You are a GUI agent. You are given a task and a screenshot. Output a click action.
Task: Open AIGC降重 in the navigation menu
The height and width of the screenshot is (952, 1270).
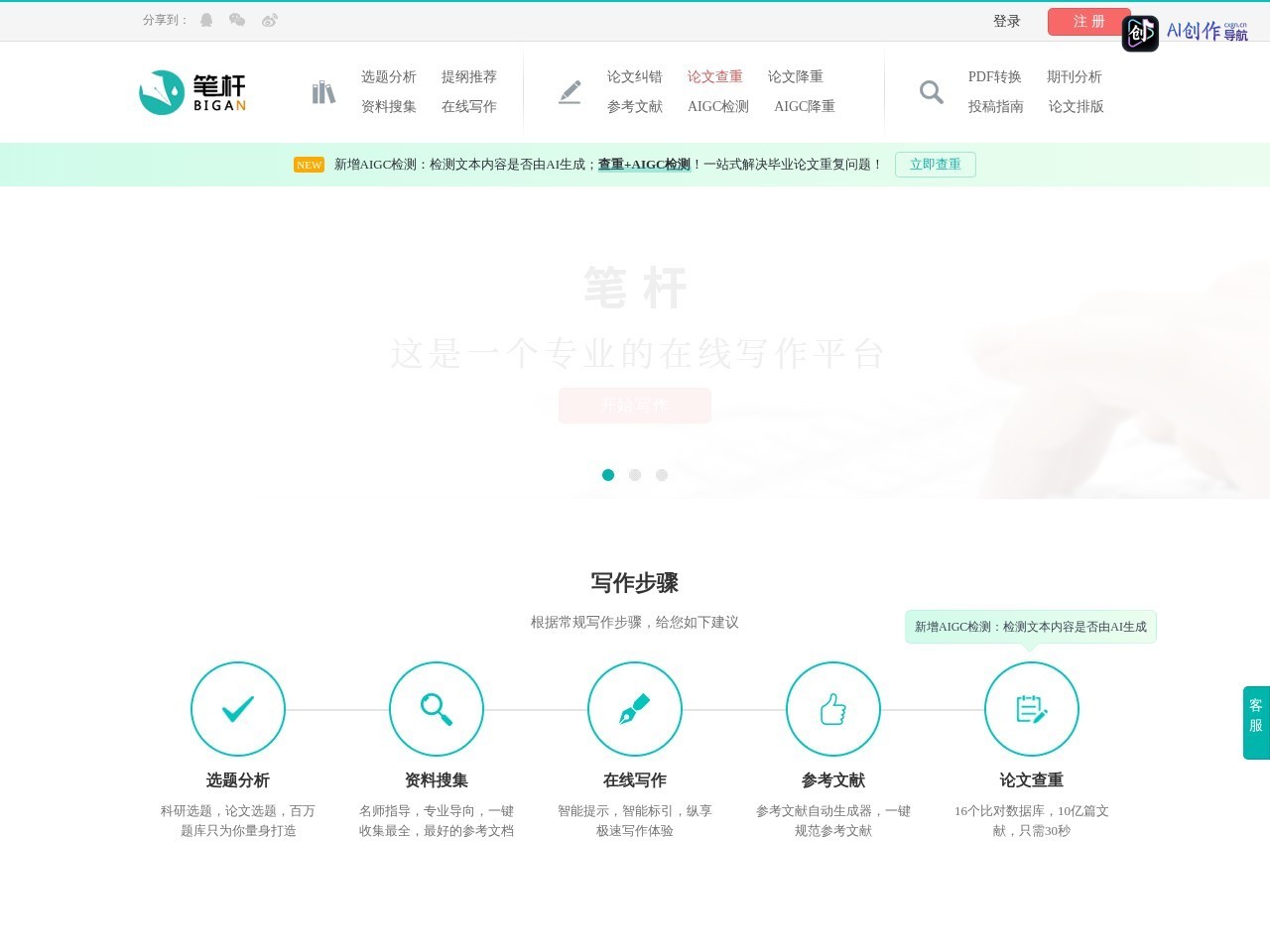coord(805,106)
